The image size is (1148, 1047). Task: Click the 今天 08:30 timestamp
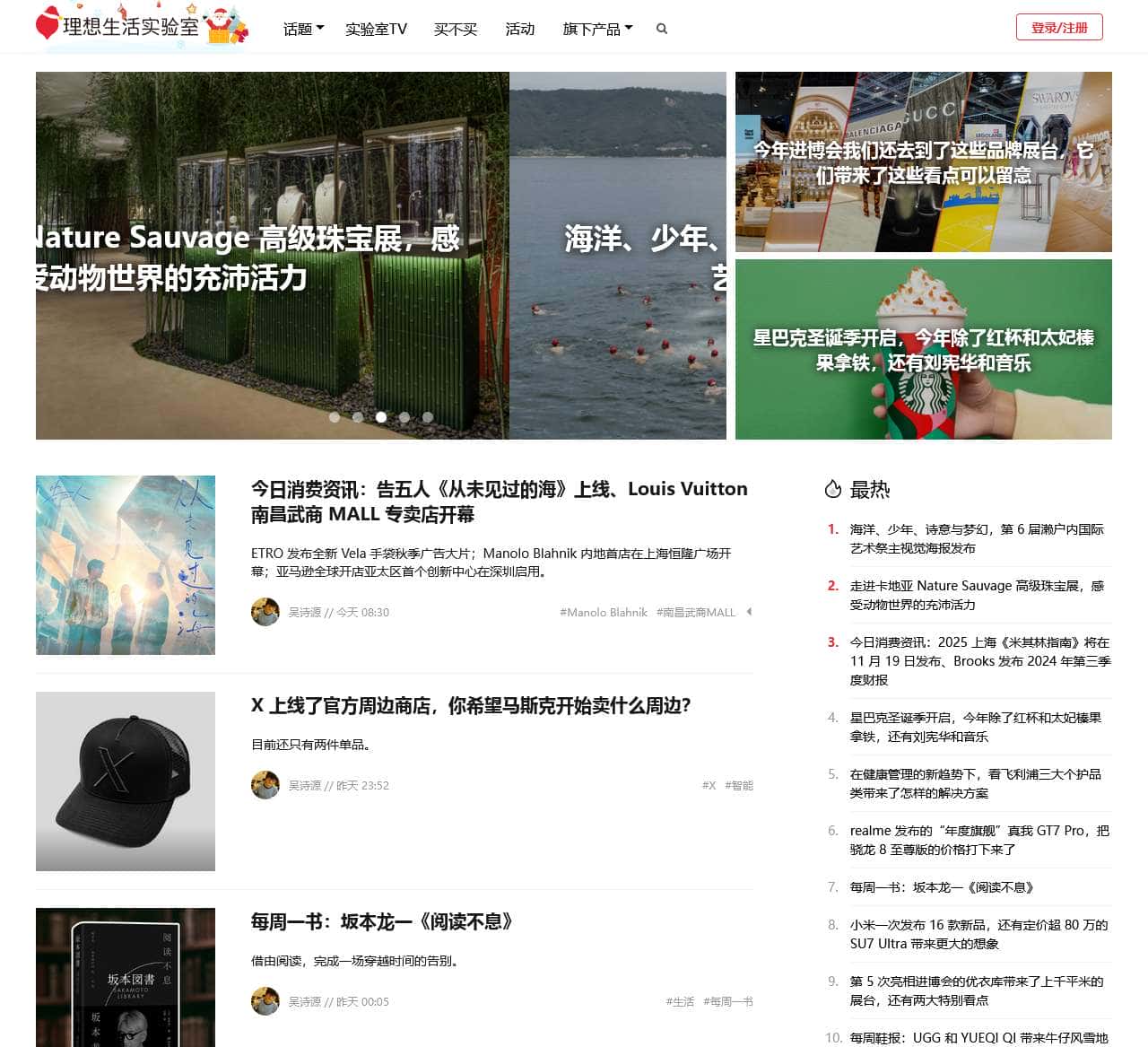click(x=362, y=613)
